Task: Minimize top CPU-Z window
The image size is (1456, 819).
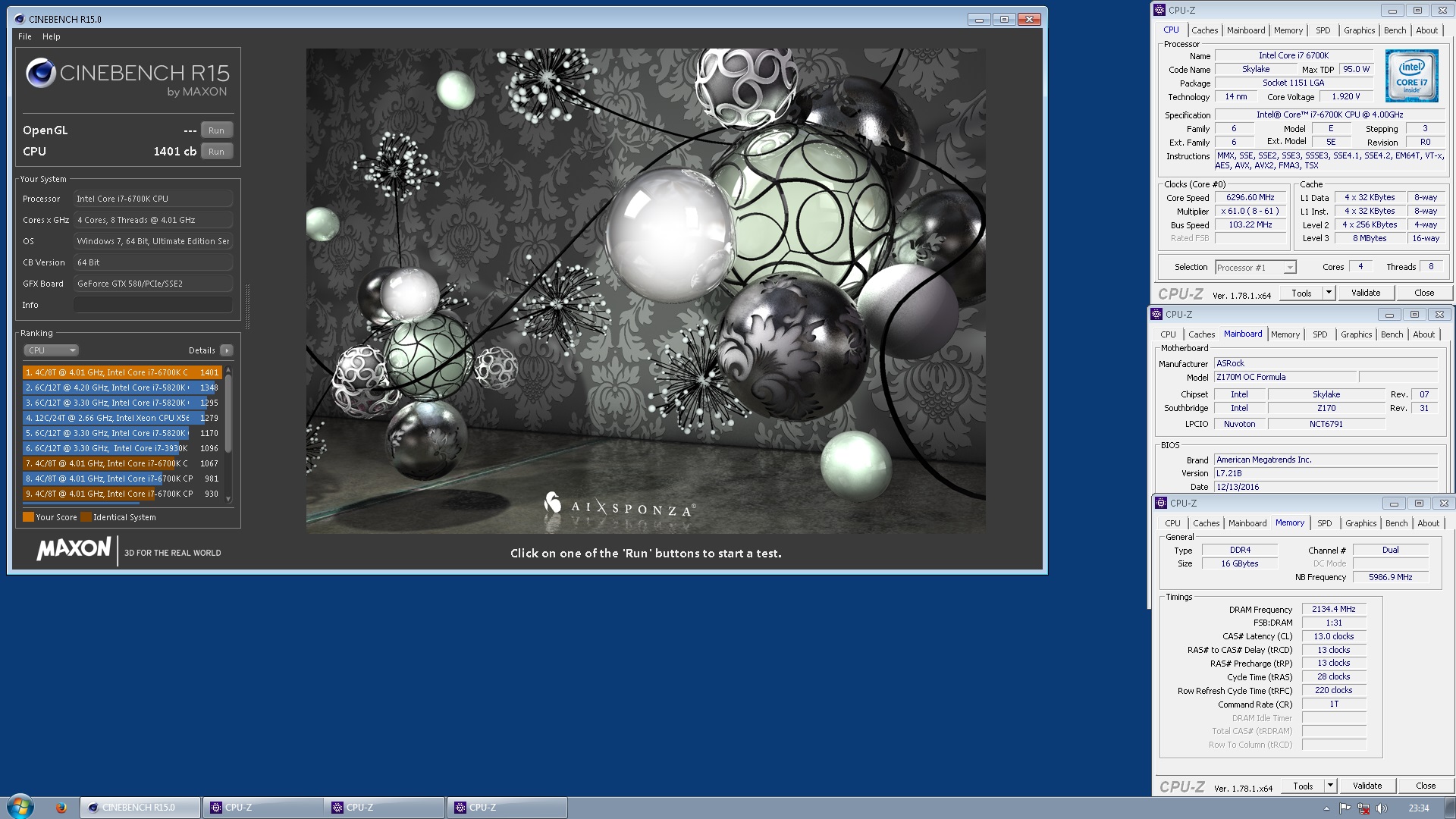Action: 1392,11
